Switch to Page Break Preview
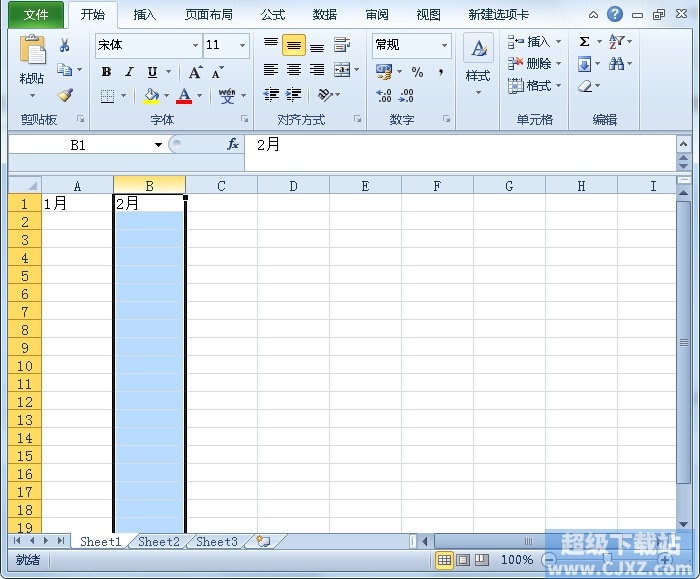Image resolution: width=700 pixels, height=579 pixels. (x=482, y=560)
